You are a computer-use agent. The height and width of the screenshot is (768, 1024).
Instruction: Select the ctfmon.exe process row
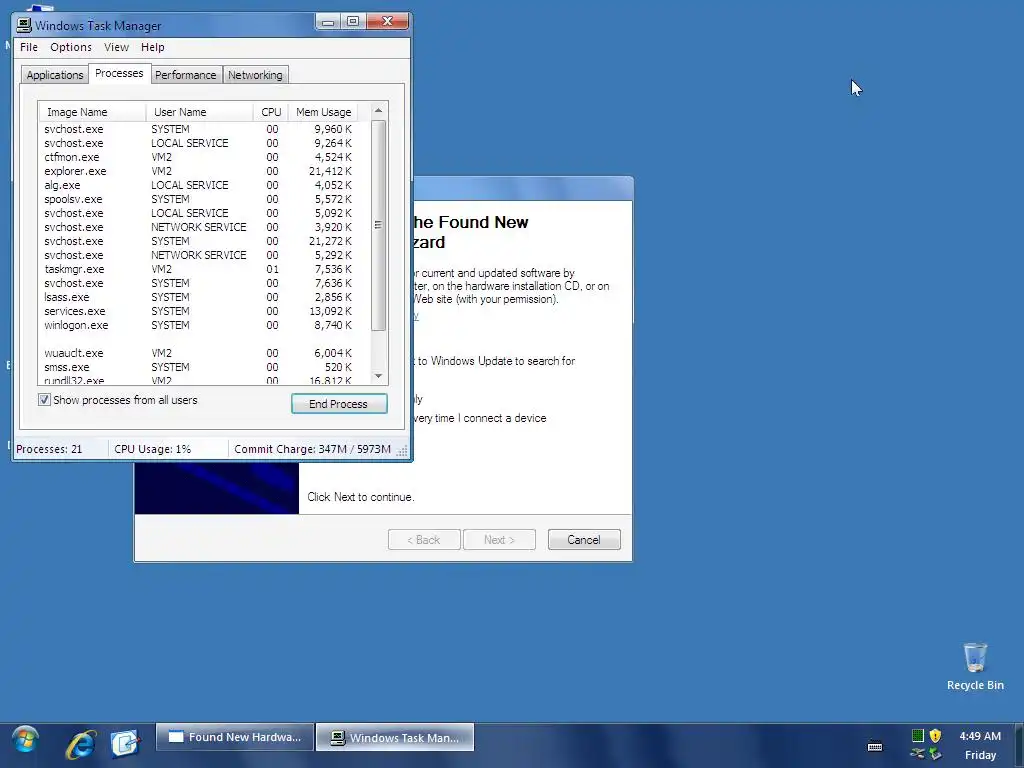click(199, 157)
